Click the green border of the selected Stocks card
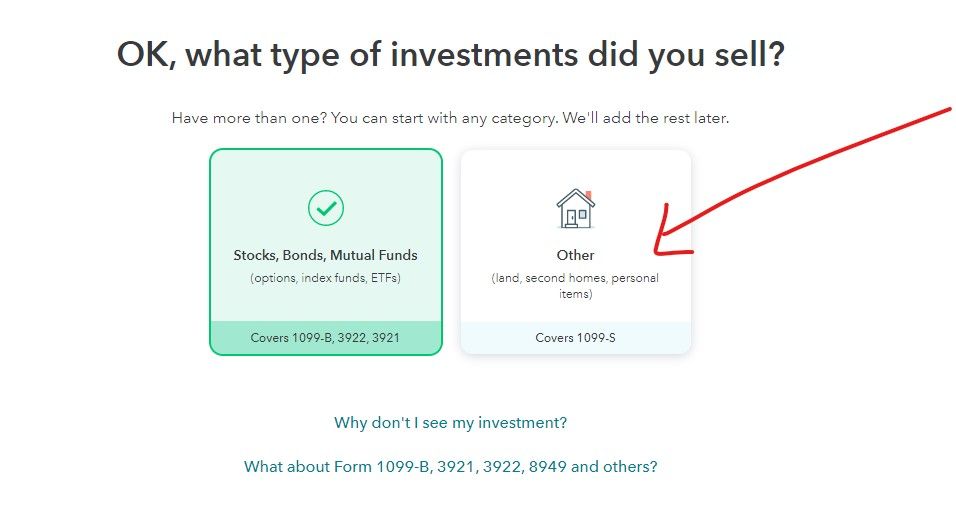The height and width of the screenshot is (518, 956). pyautogui.click(x=210, y=252)
